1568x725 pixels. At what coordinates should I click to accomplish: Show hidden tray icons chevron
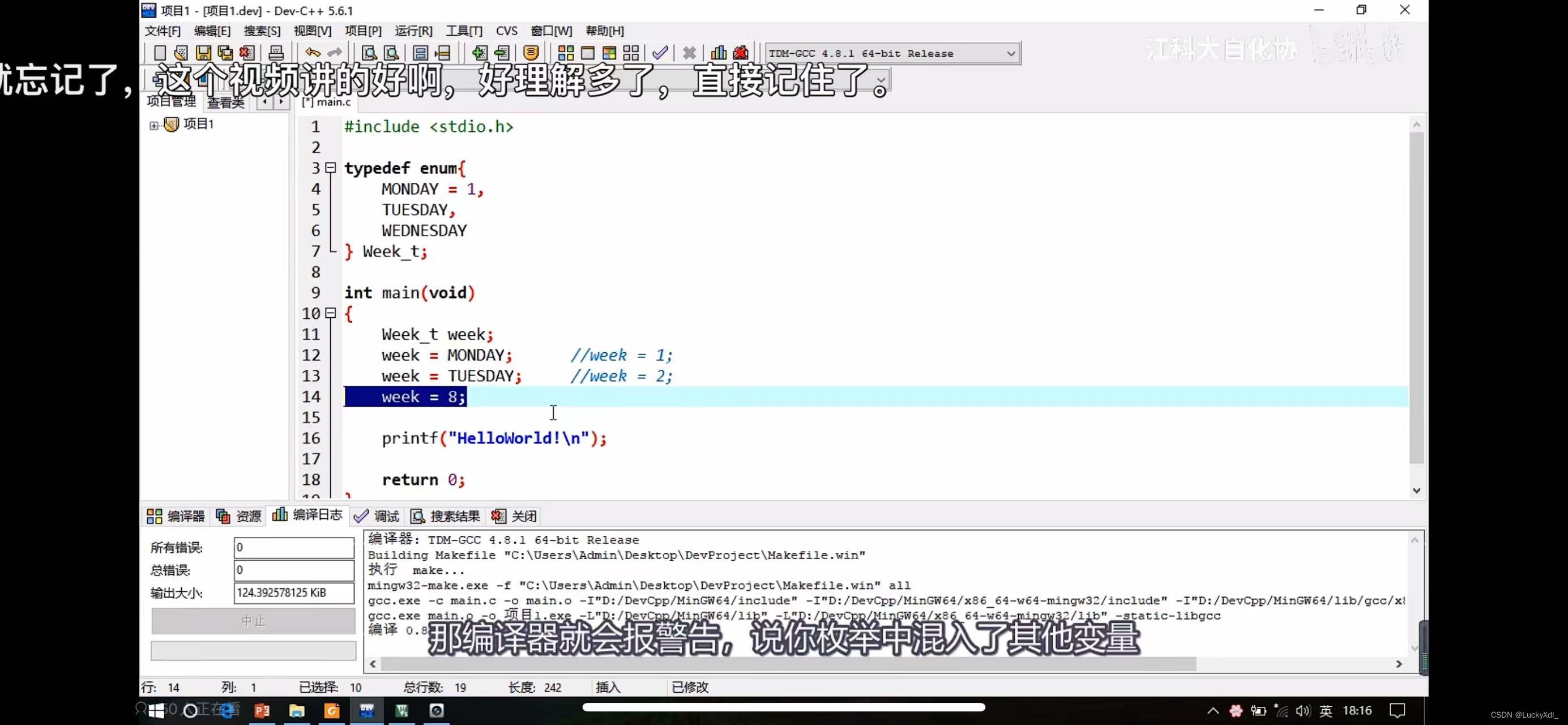tap(1213, 710)
